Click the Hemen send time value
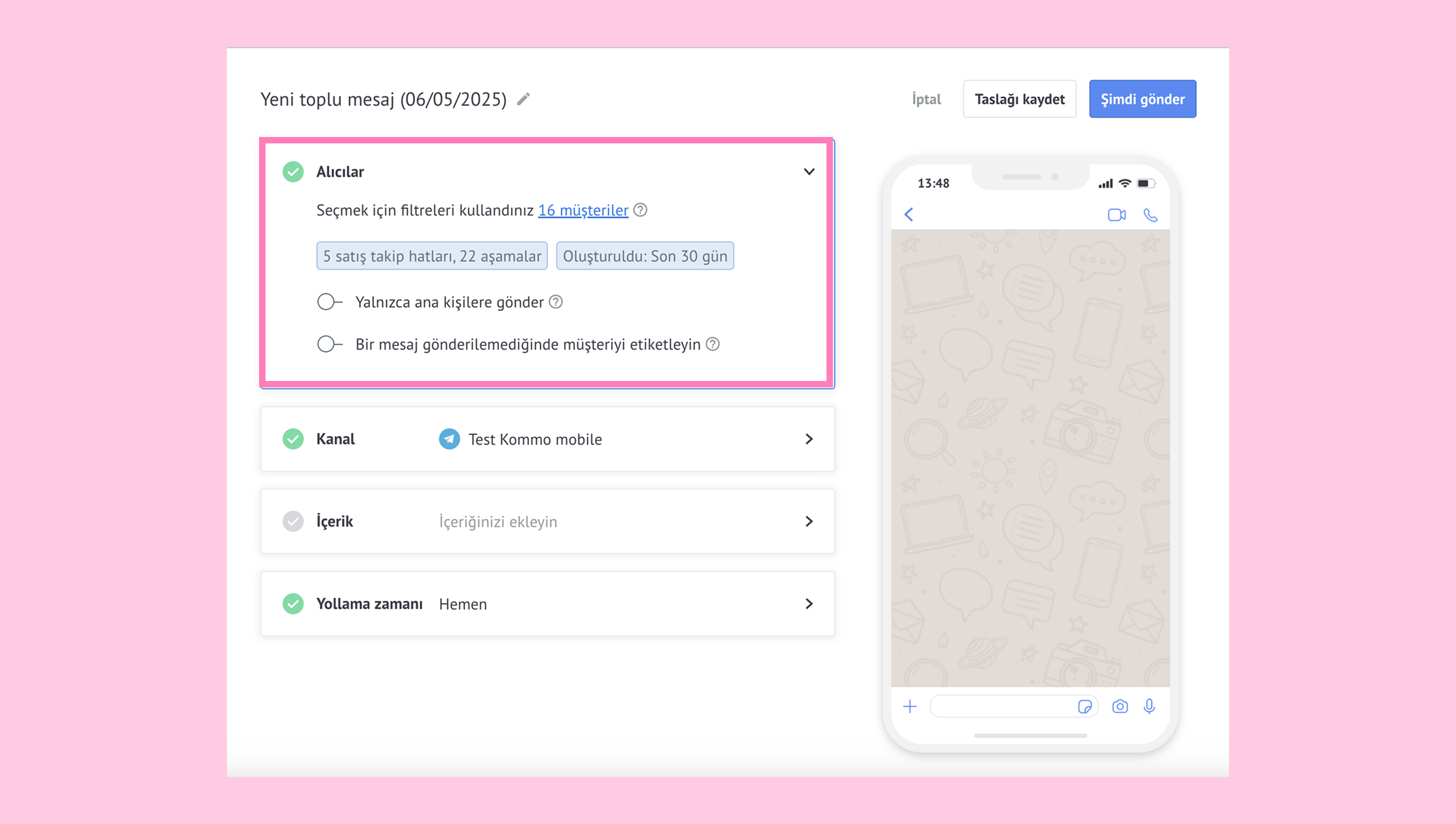Image resolution: width=1456 pixels, height=824 pixels. pos(462,604)
